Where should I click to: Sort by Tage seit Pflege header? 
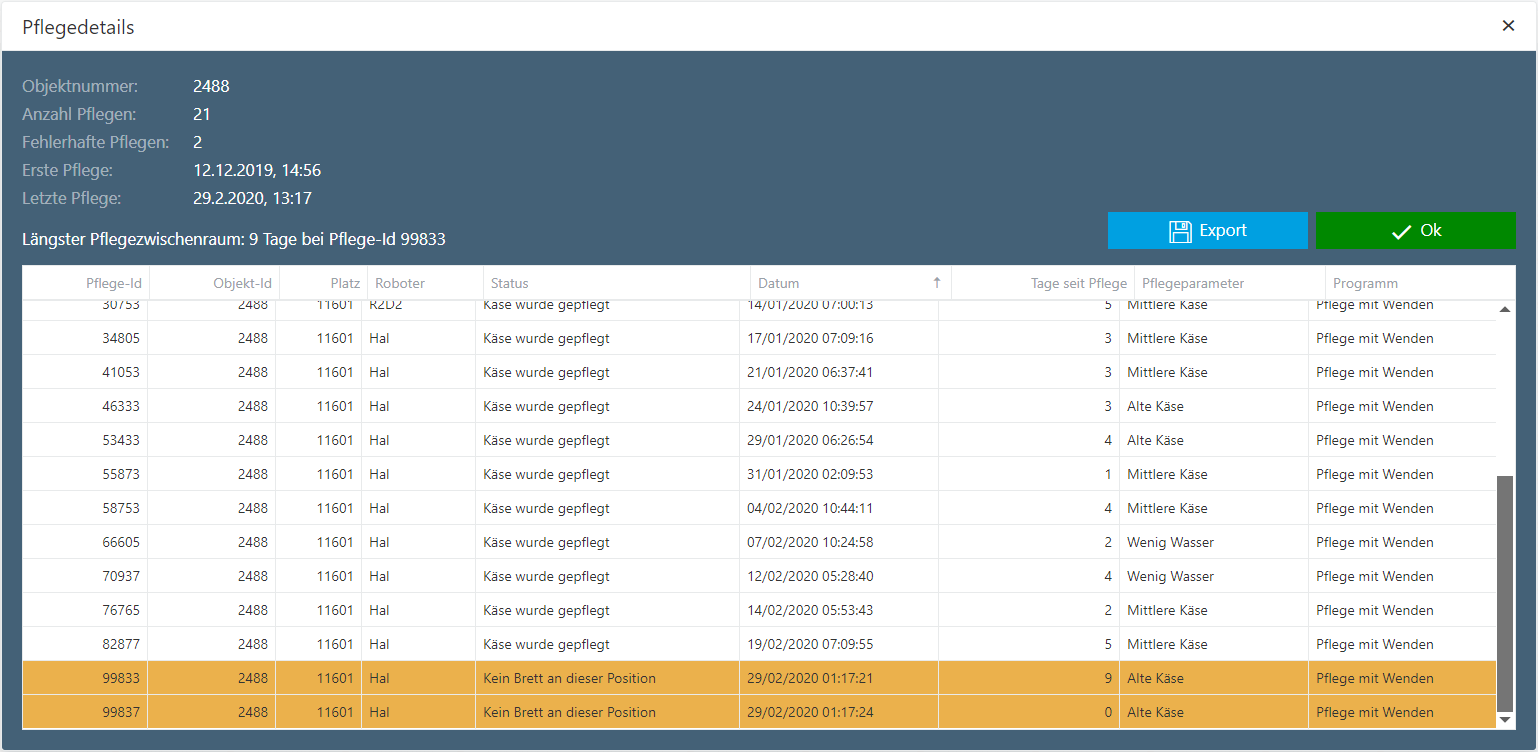click(x=1042, y=283)
